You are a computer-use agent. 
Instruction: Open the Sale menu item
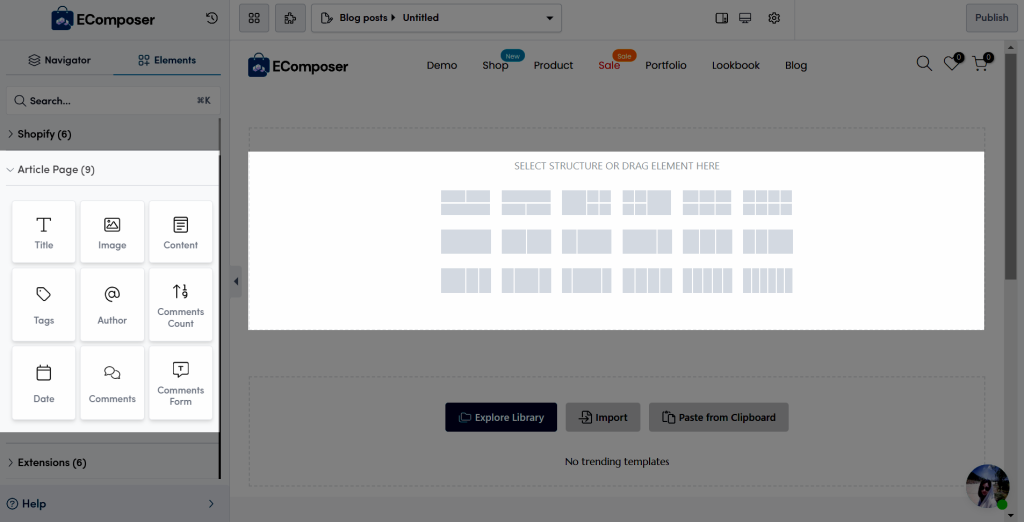pyautogui.click(x=609, y=65)
